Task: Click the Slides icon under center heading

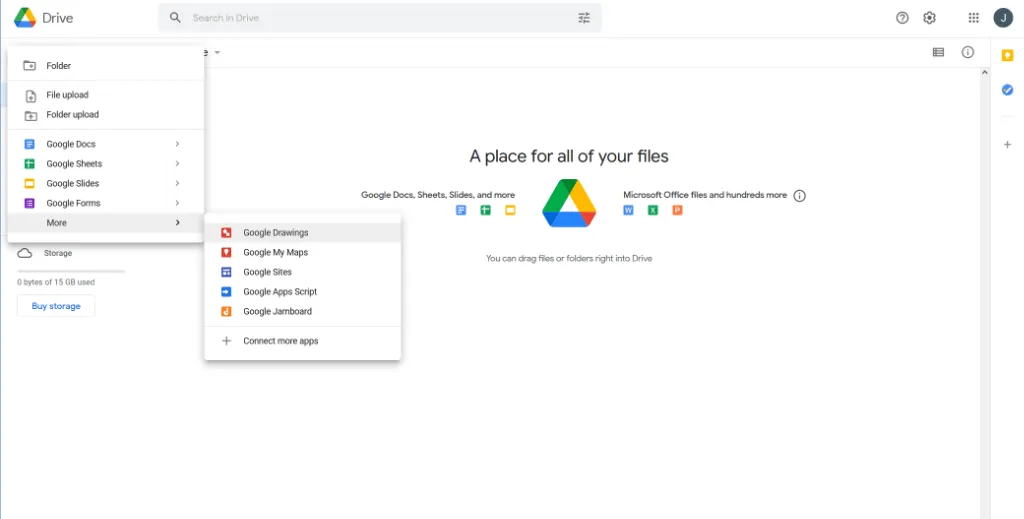Action: click(x=510, y=210)
